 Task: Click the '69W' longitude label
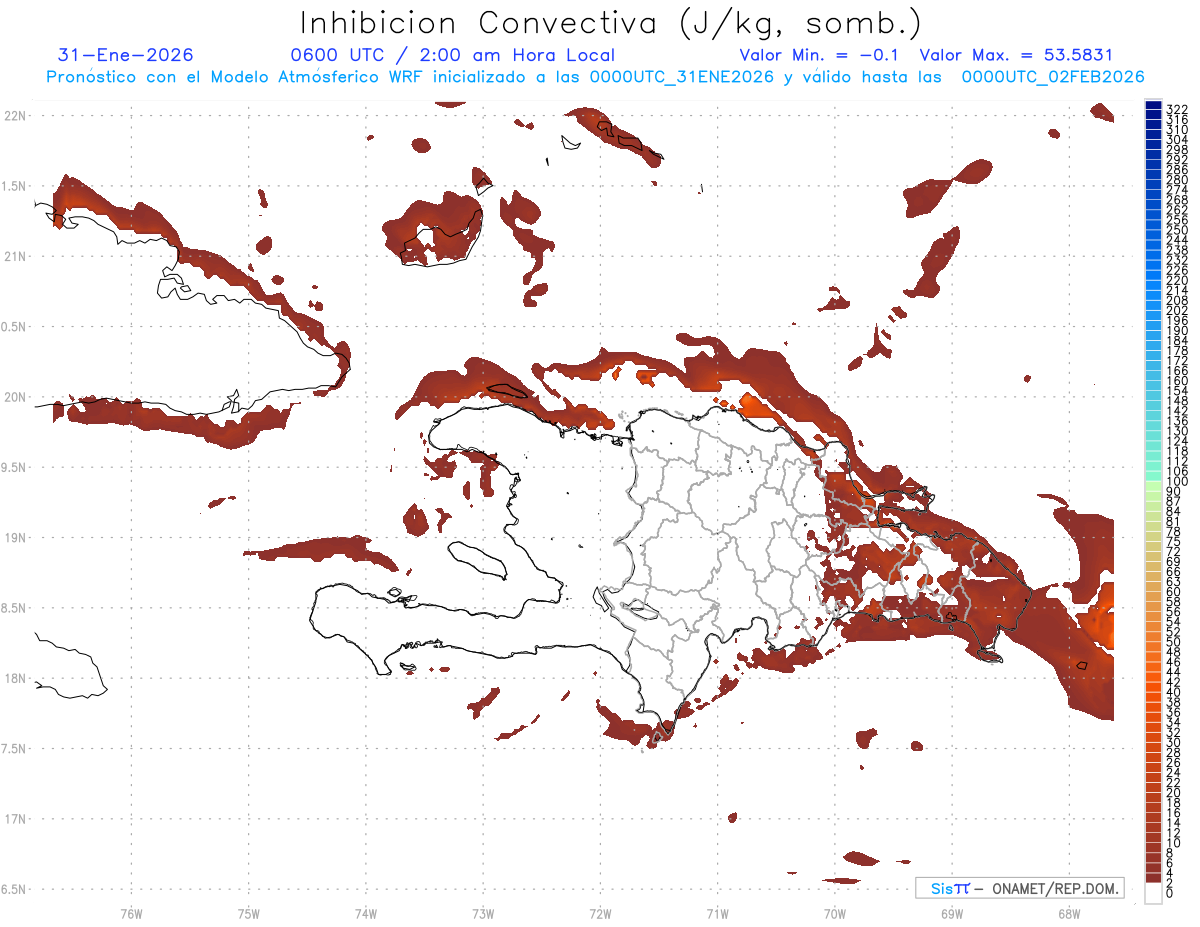coord(952,913)
